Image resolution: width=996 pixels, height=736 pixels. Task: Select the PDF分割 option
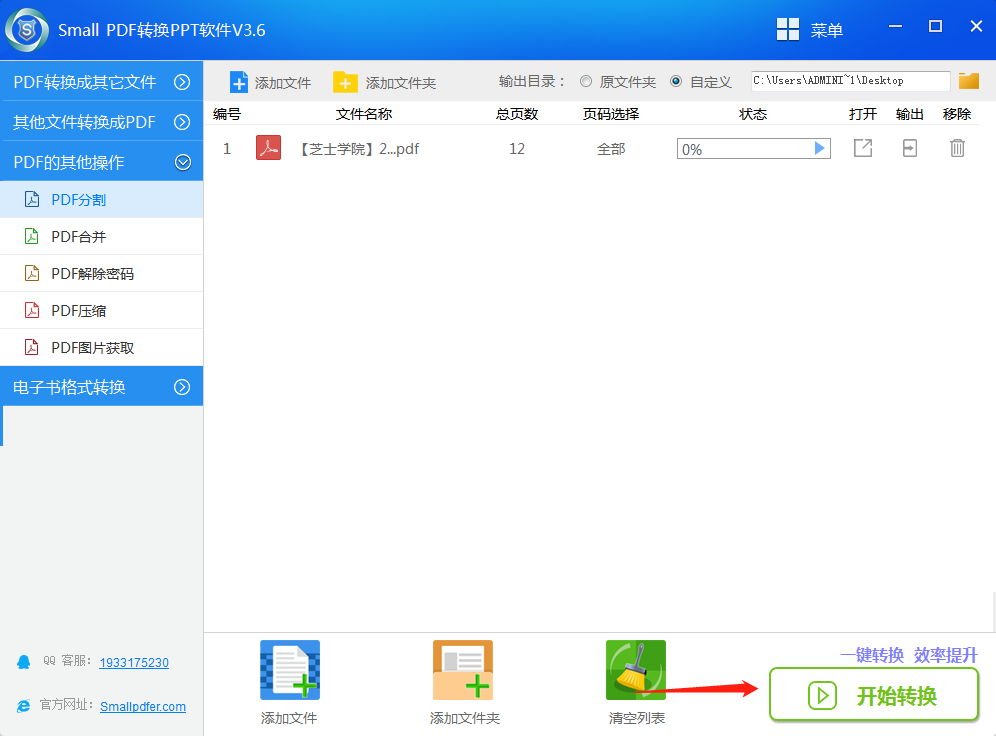102,199
